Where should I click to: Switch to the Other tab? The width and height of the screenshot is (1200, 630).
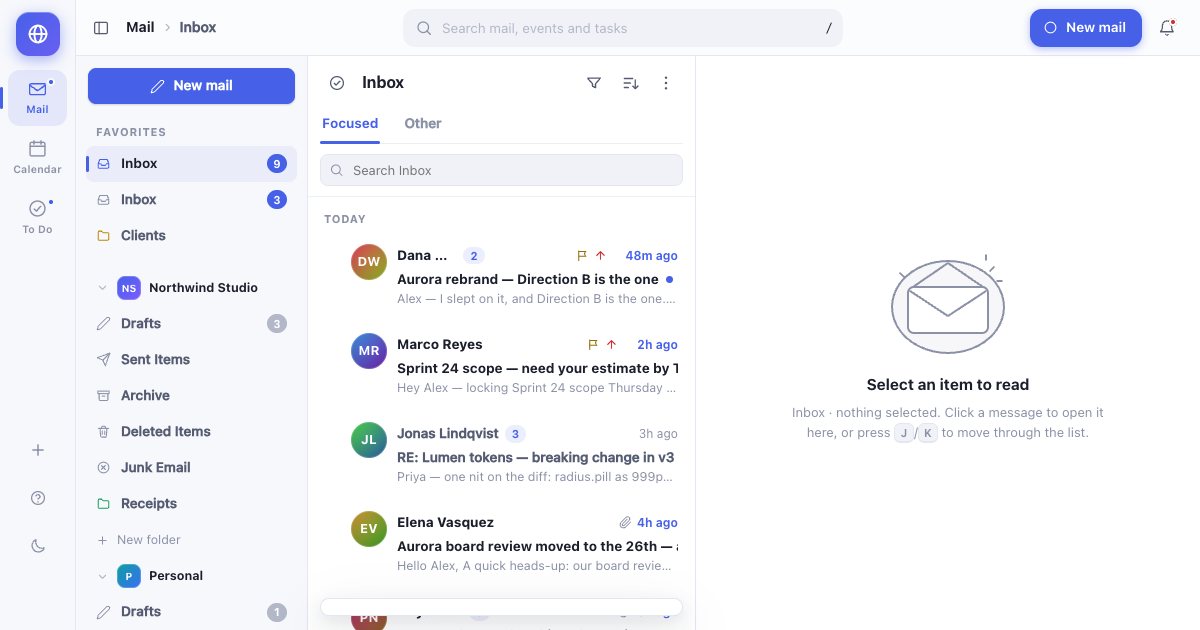pos(423,124)
